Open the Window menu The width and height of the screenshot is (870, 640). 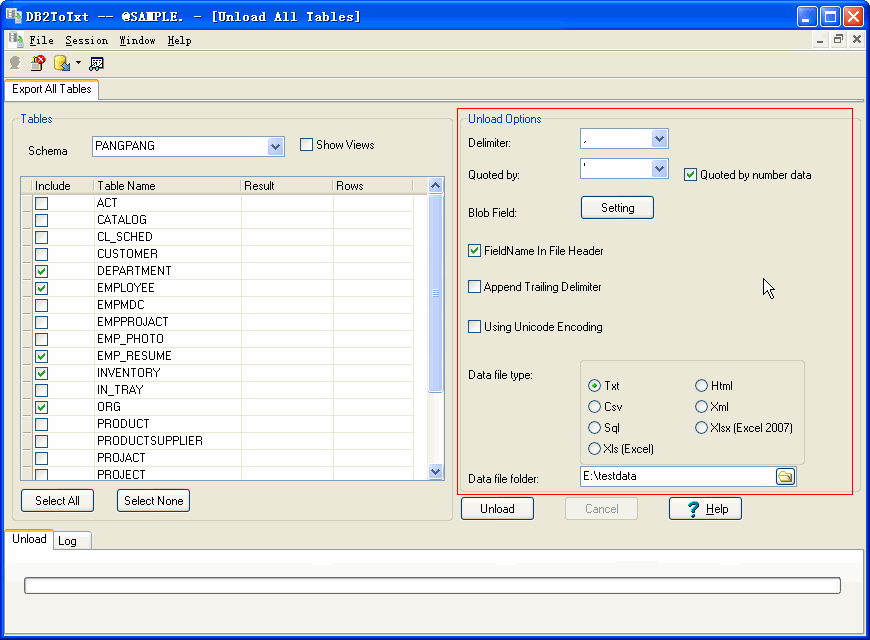click(x=137, y=41)
